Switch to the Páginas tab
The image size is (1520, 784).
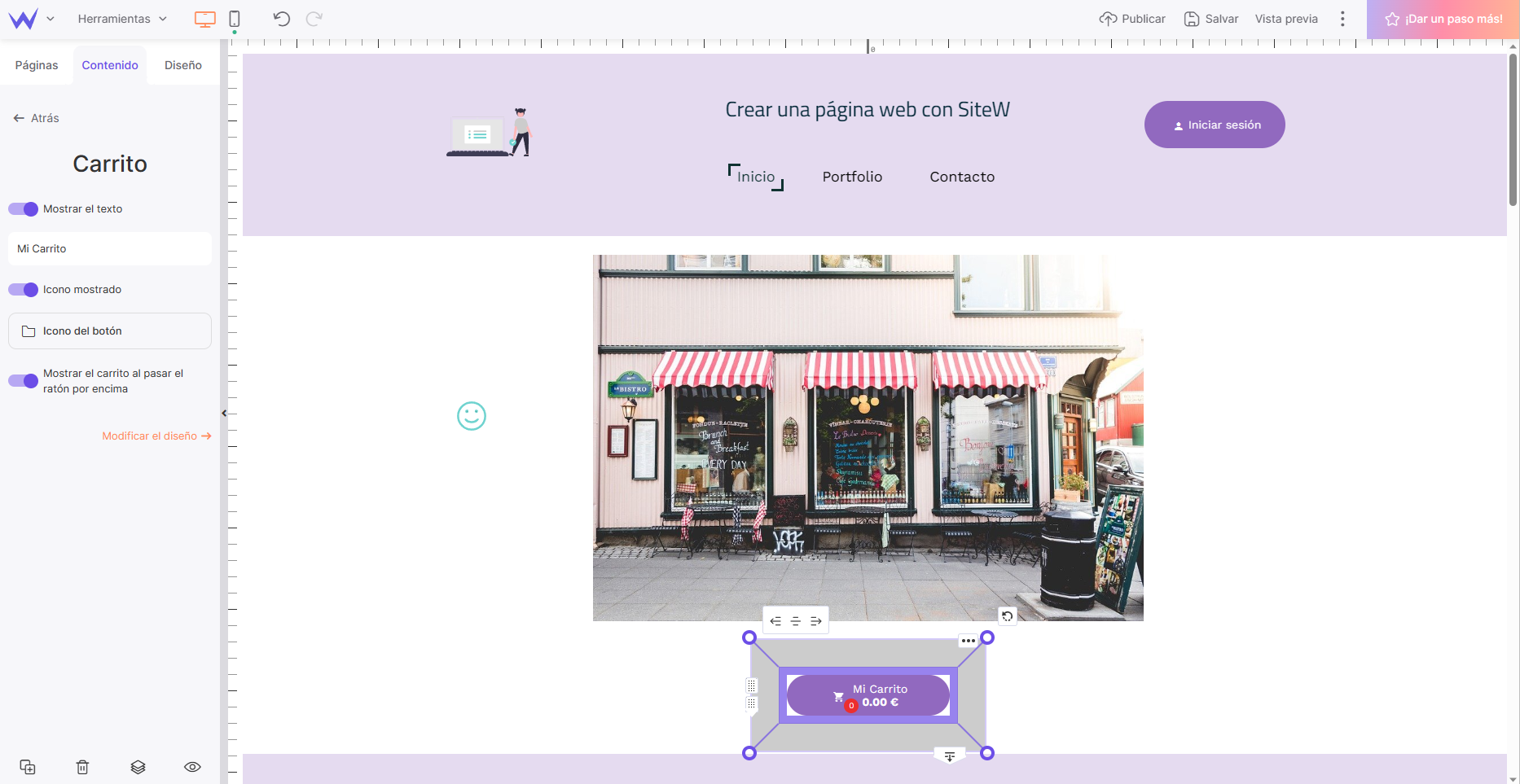pos(37,65)
